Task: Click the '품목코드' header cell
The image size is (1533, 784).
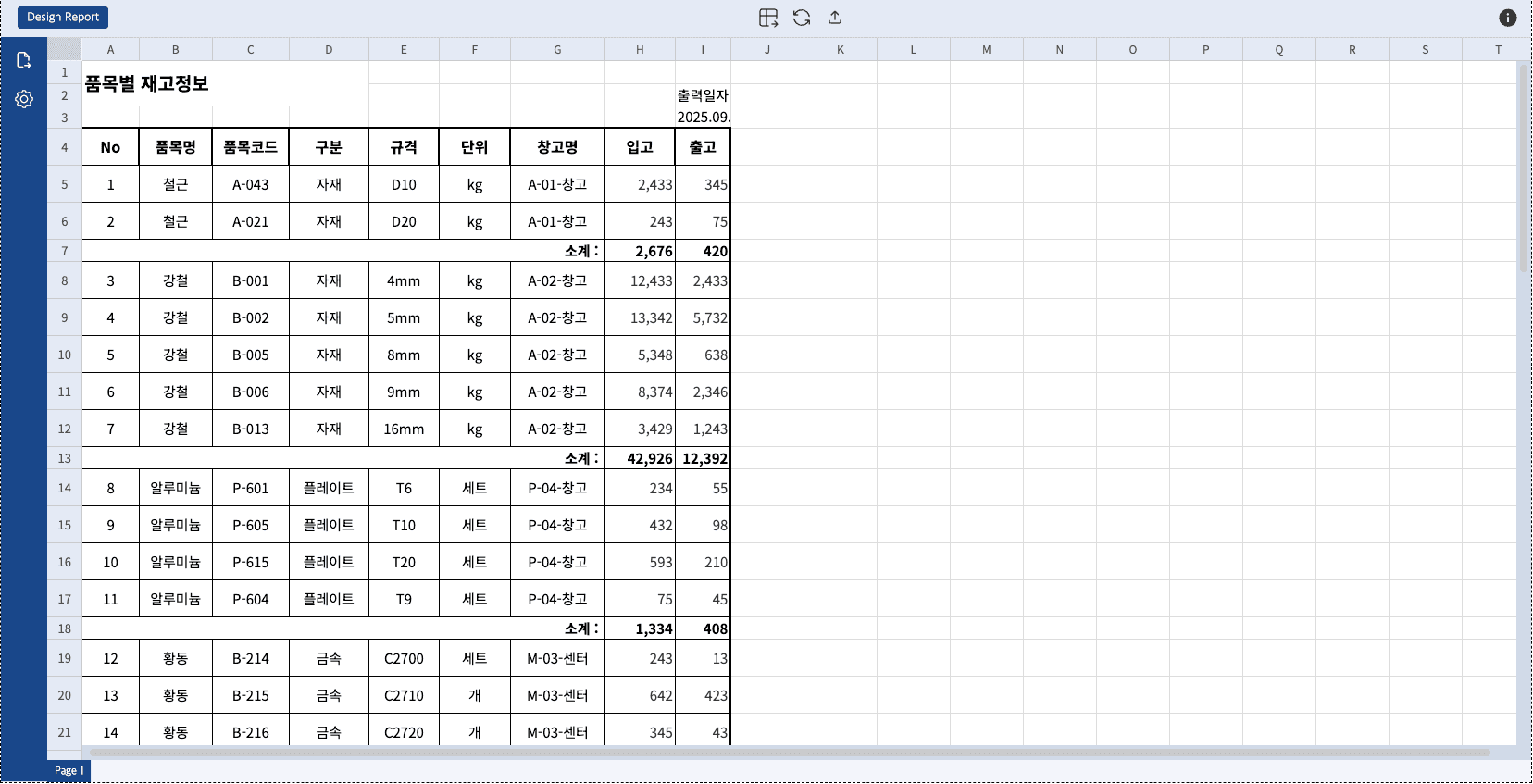Action: [251, 147]
